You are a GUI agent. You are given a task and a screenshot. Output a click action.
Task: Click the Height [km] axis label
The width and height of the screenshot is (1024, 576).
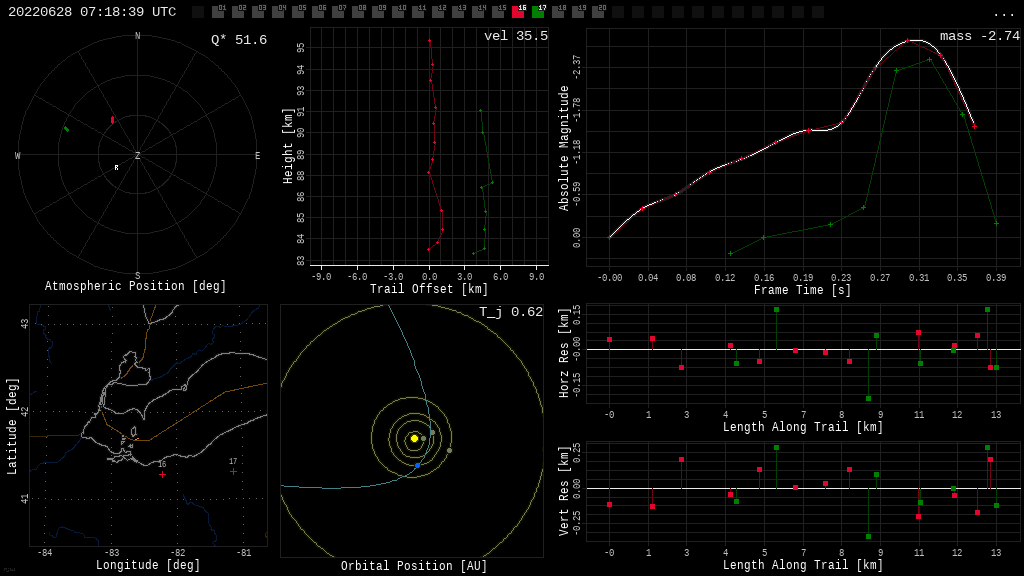coord(287,146)
